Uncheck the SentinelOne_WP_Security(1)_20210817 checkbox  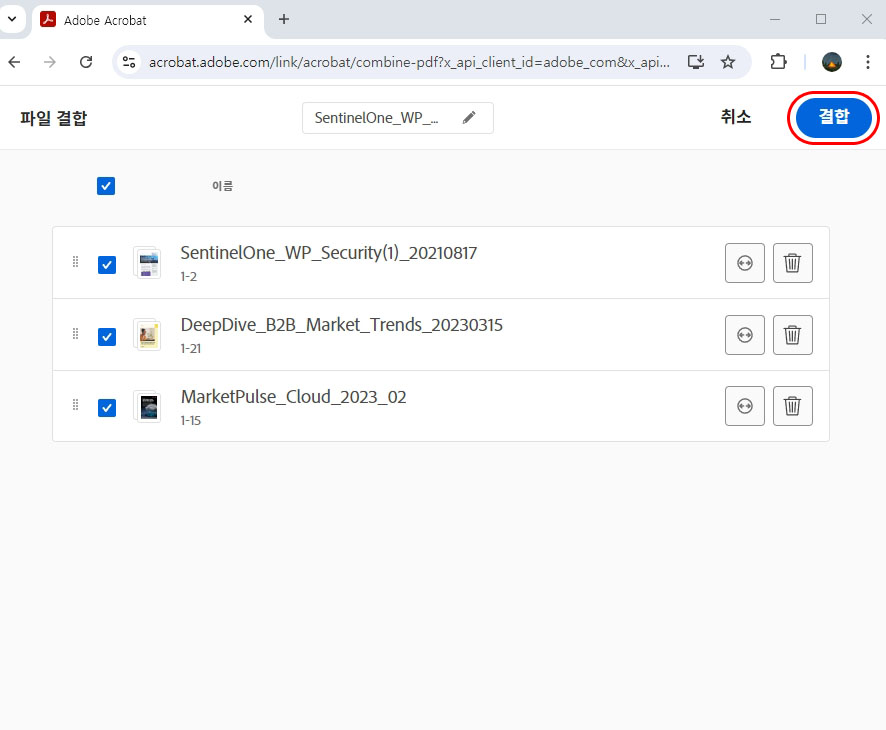pyautogui.click(x=107, y=264)
